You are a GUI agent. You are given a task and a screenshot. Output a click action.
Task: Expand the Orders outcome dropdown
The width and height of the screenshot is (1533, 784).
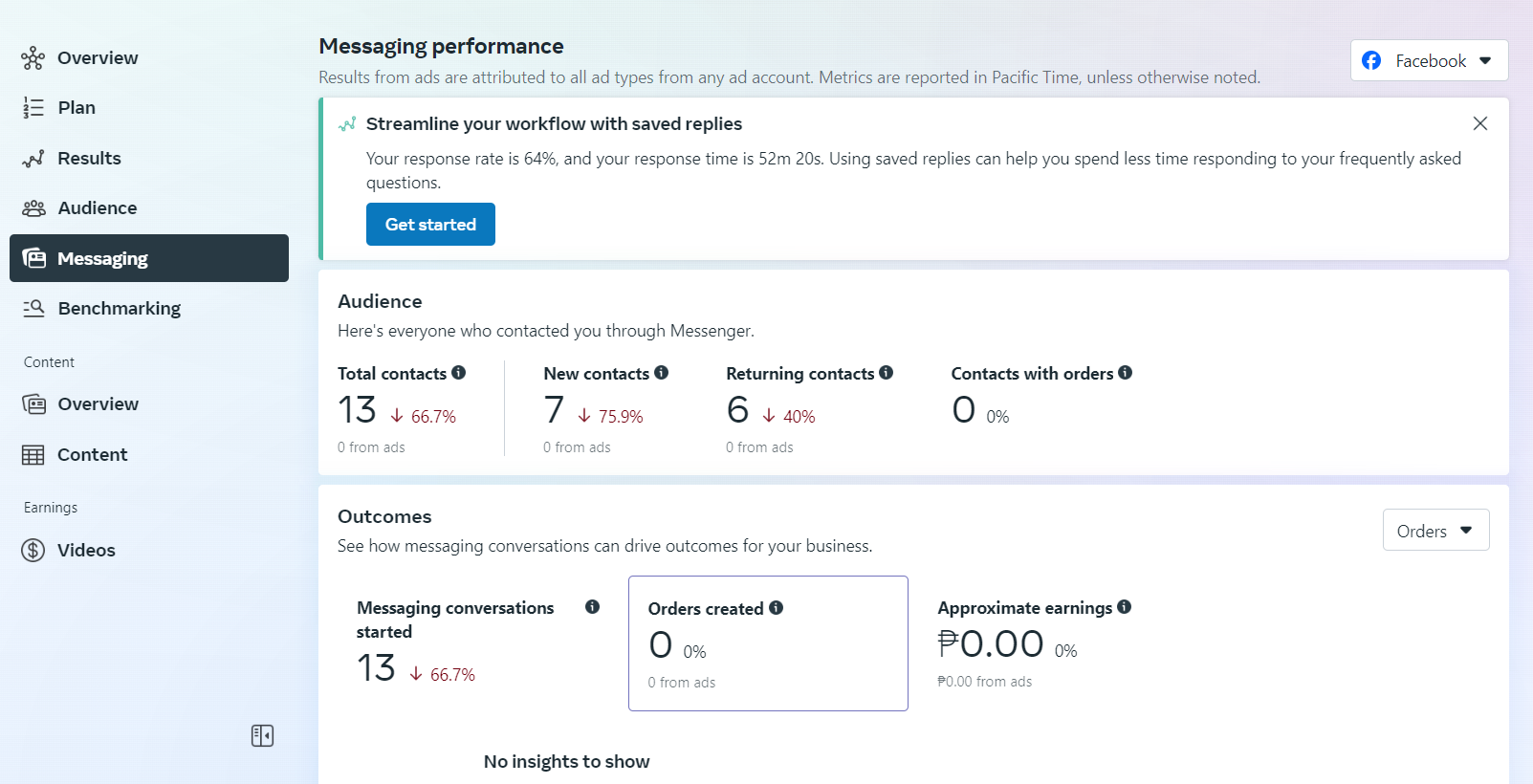coord(1435,531)
